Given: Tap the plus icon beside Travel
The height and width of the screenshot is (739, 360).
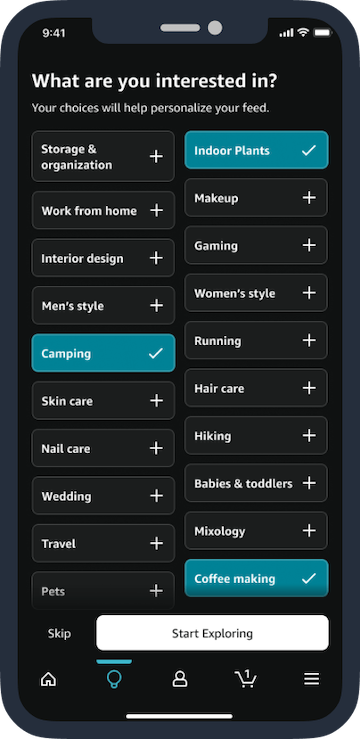Looking at the screenshot, I should pyautogui.click(x=156, y=543).
